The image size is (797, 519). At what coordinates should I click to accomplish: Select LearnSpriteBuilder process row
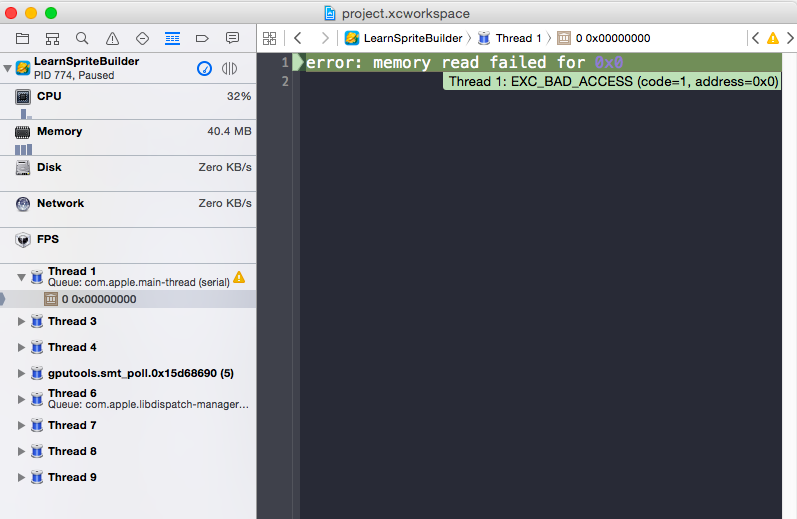pos(128,68)
